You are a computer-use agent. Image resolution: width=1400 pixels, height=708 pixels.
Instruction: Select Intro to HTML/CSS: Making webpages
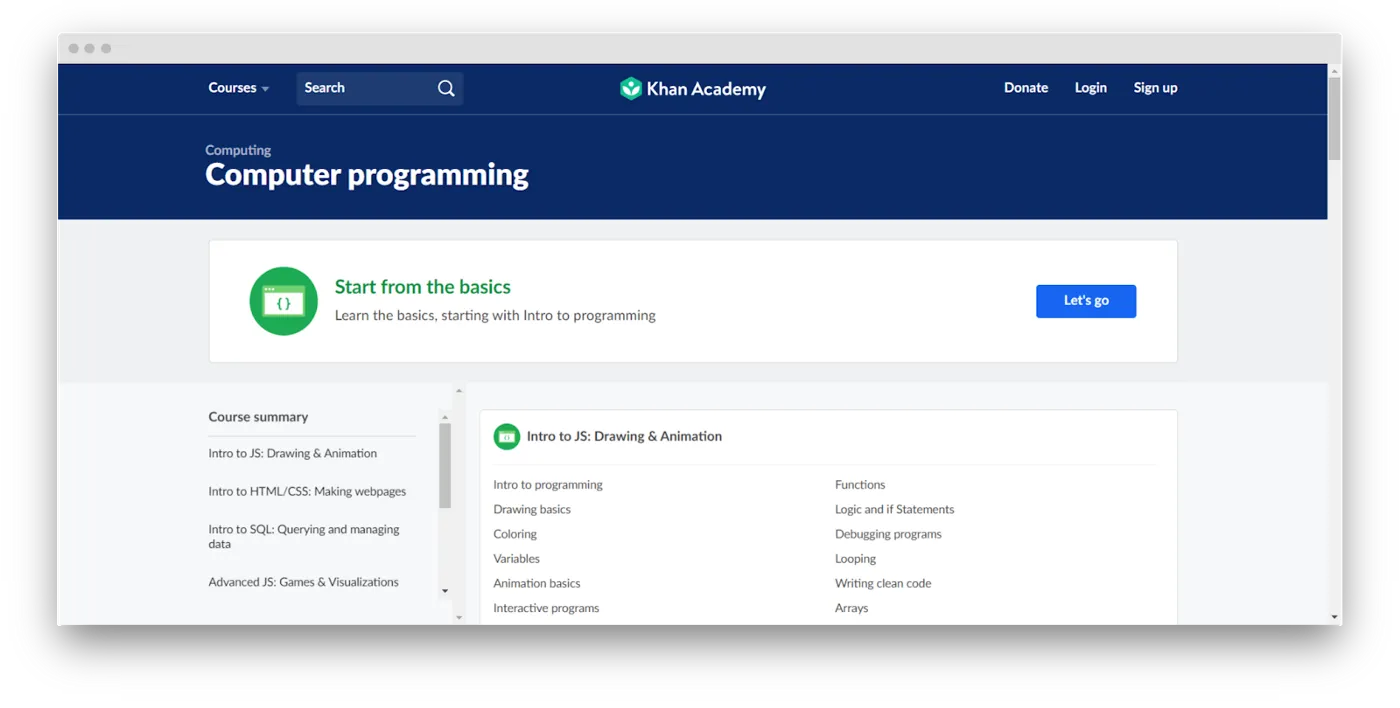307,491
